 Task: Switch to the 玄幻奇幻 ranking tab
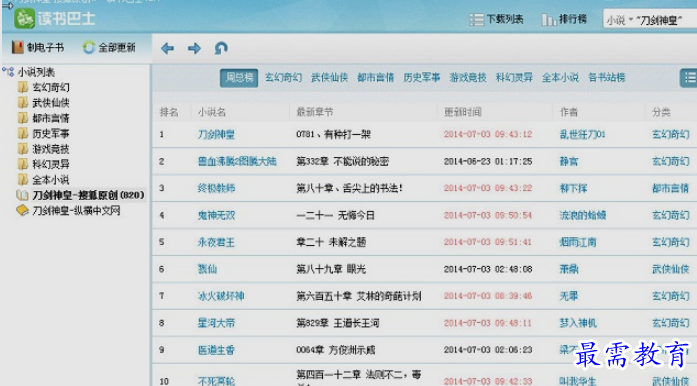tap(284, 78)
